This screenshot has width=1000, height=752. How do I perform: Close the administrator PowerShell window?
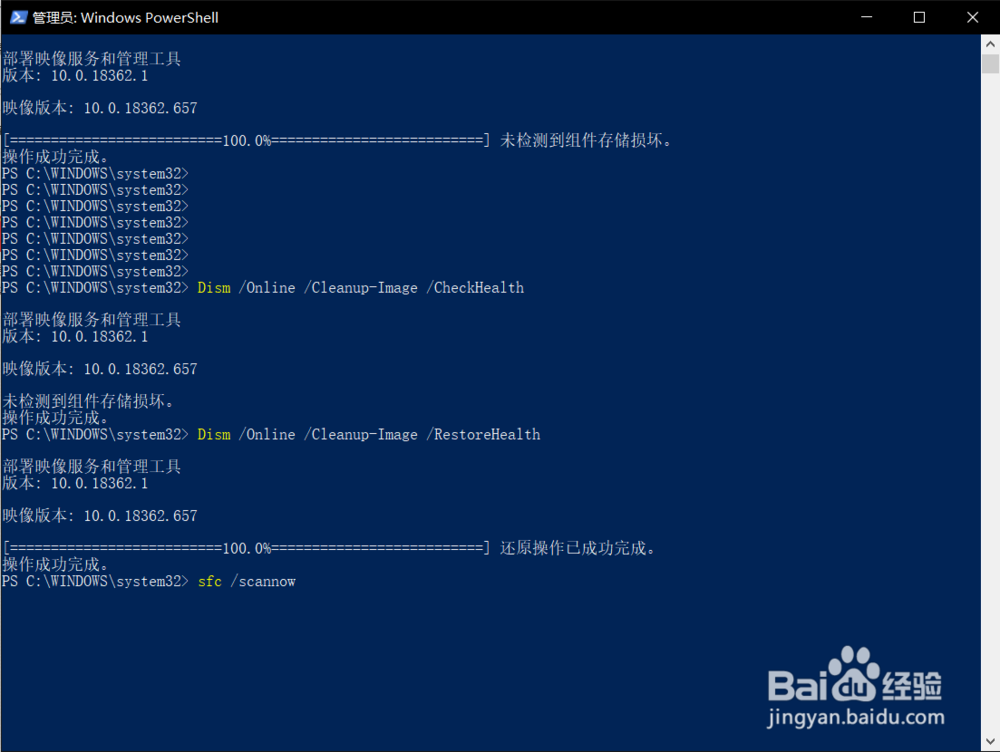click(x=972, y=17)
